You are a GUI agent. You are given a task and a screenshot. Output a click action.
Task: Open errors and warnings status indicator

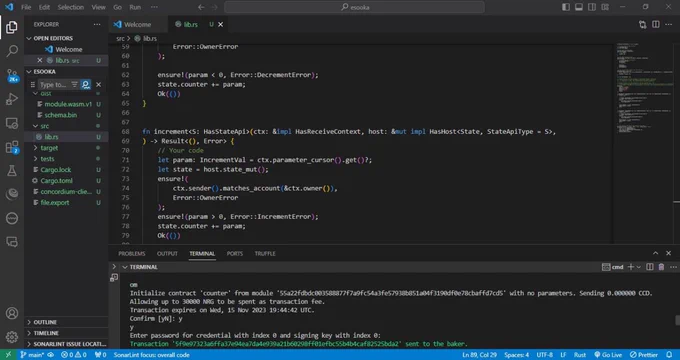coord(73,355)
